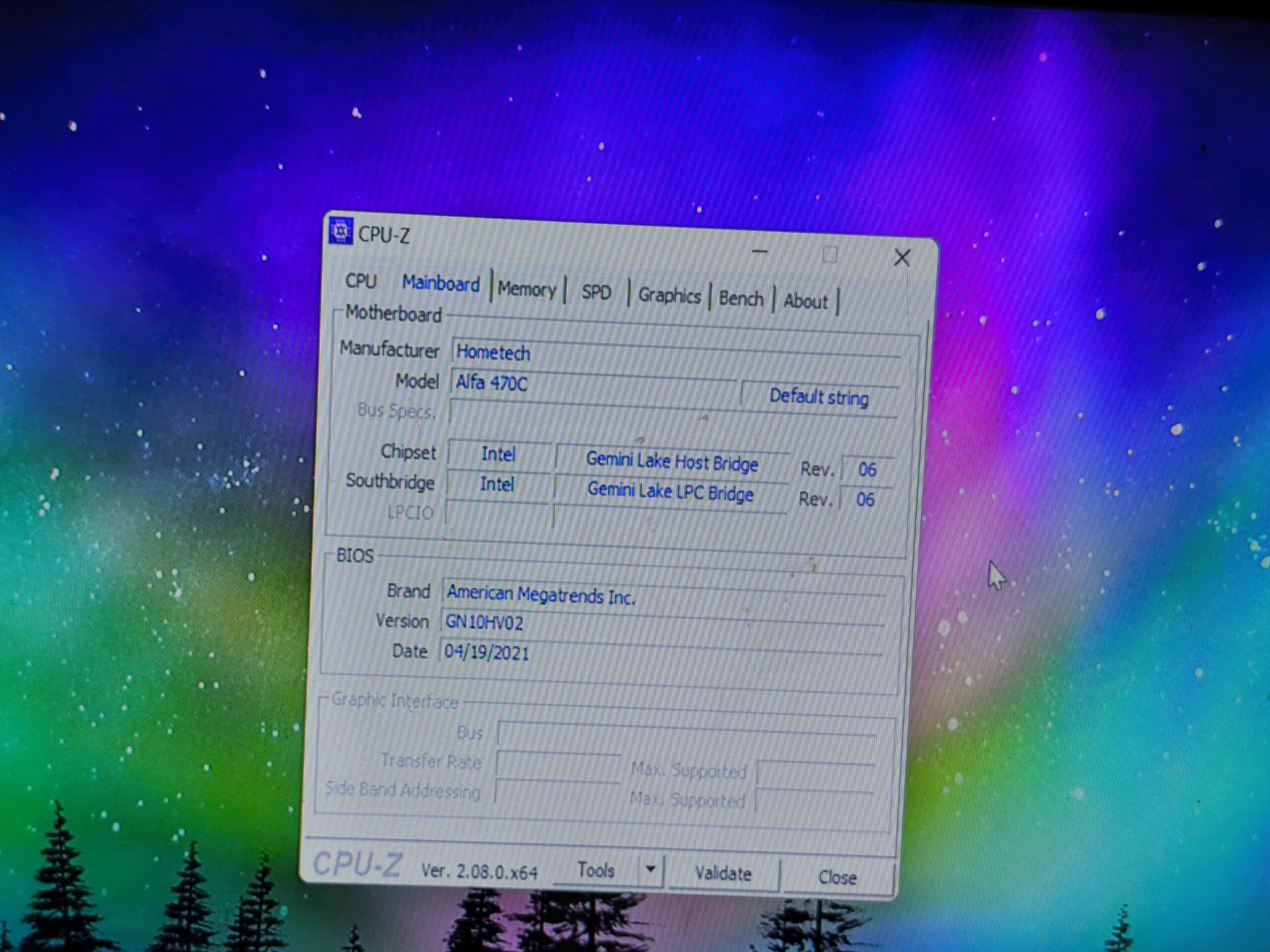The height and width of the screenshot is (952, 1270).
Task: Select the Mainboard tab
Action: click(x=441, y=284)
